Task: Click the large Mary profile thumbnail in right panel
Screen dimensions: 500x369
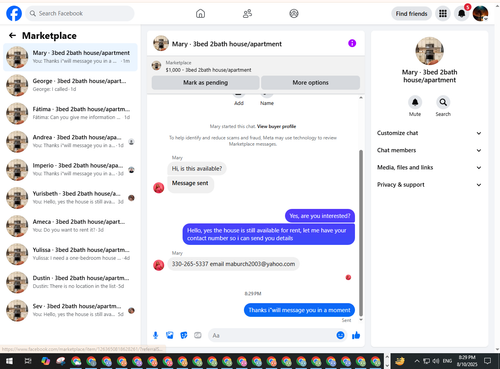Action: click(429, 51)
